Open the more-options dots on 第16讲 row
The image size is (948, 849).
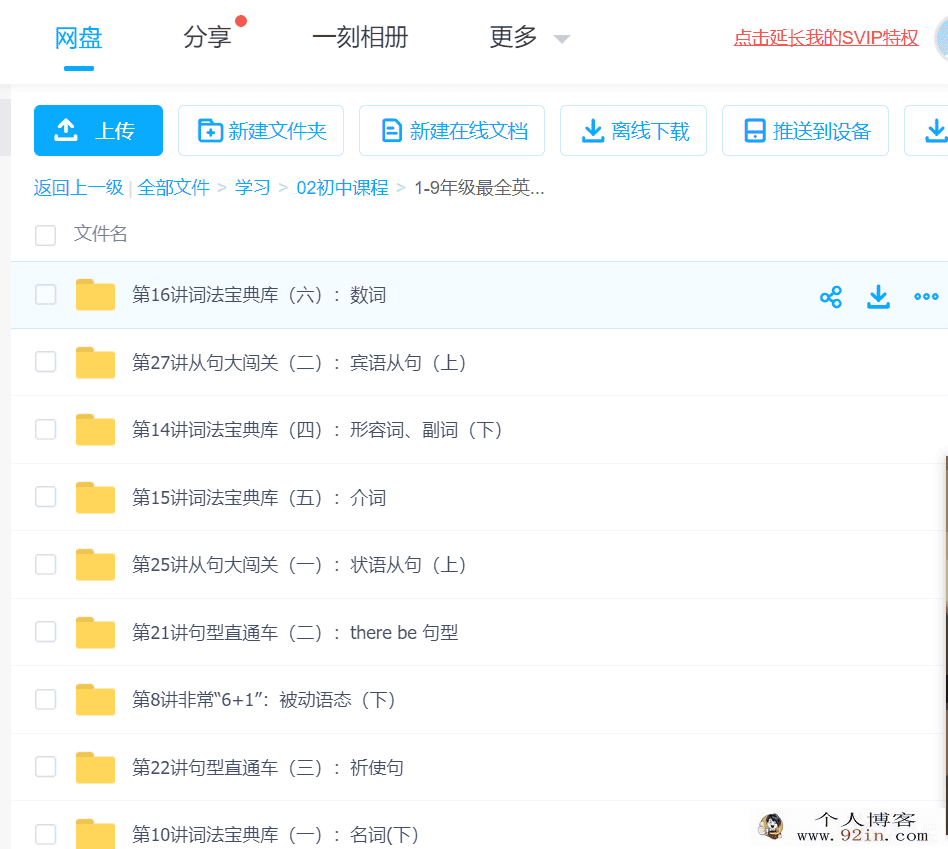[x=926, y=296]
